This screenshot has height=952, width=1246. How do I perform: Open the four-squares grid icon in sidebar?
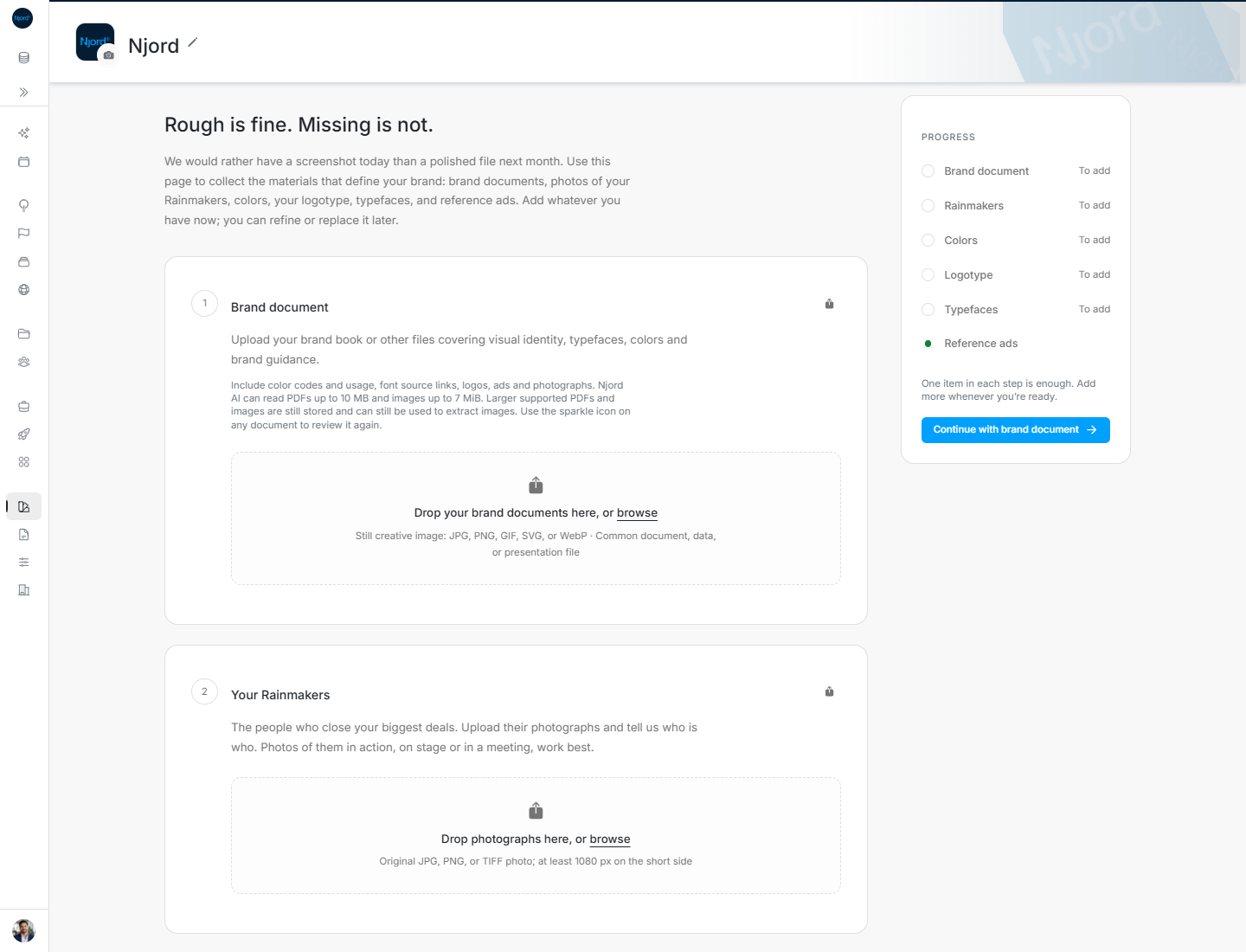coord(23,462)
